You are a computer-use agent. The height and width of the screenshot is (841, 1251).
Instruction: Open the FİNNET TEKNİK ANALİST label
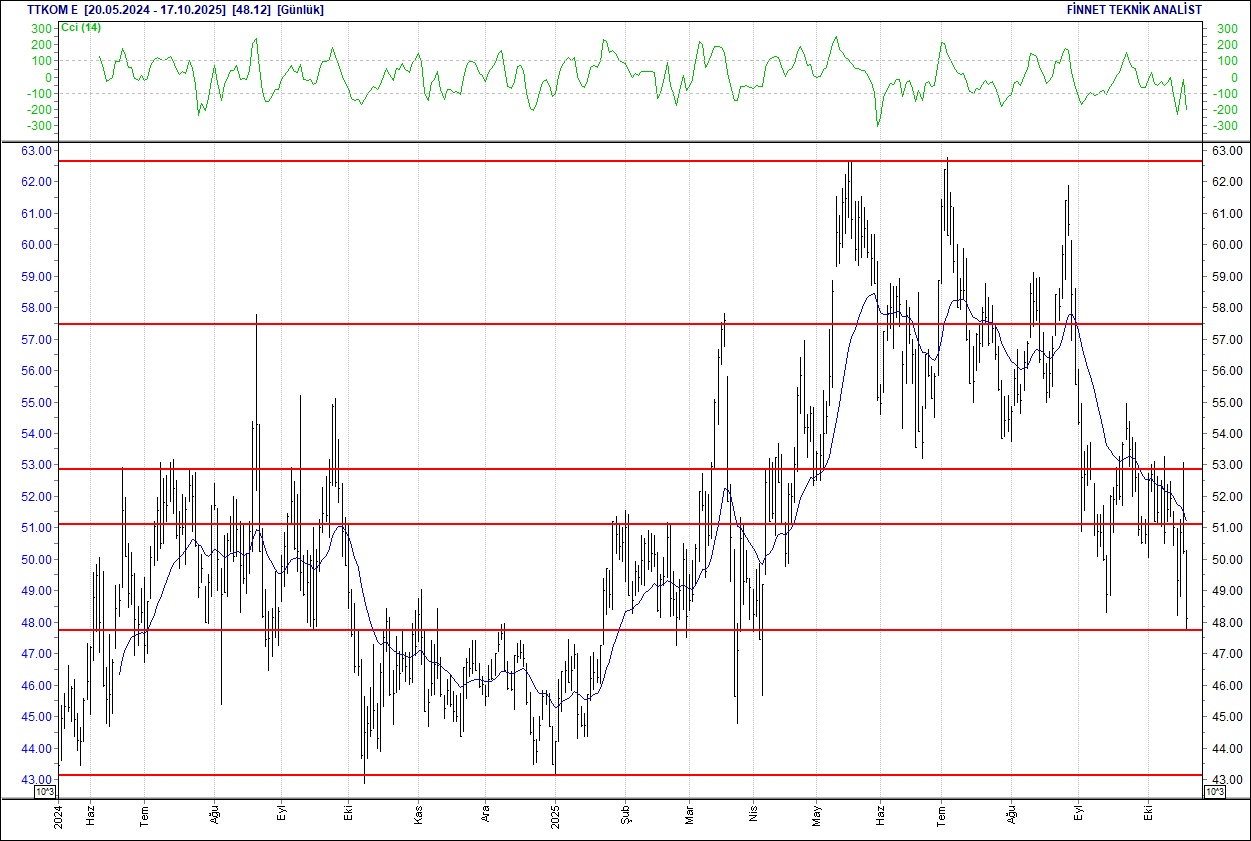tap(1135, 9)
